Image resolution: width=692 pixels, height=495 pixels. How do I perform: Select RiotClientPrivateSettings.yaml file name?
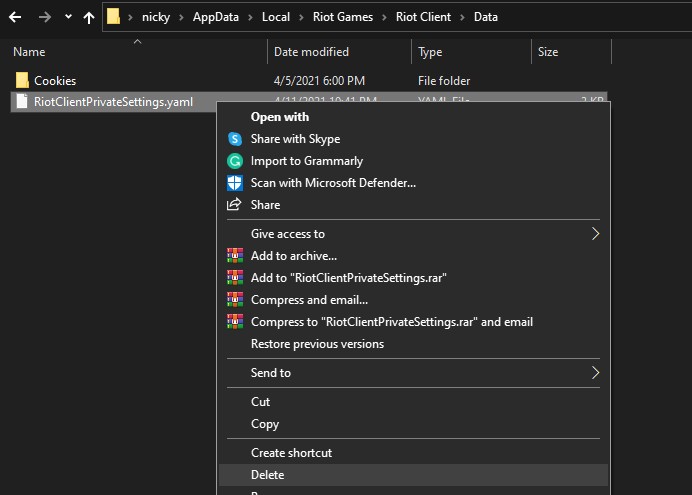[x=113, y=102]
